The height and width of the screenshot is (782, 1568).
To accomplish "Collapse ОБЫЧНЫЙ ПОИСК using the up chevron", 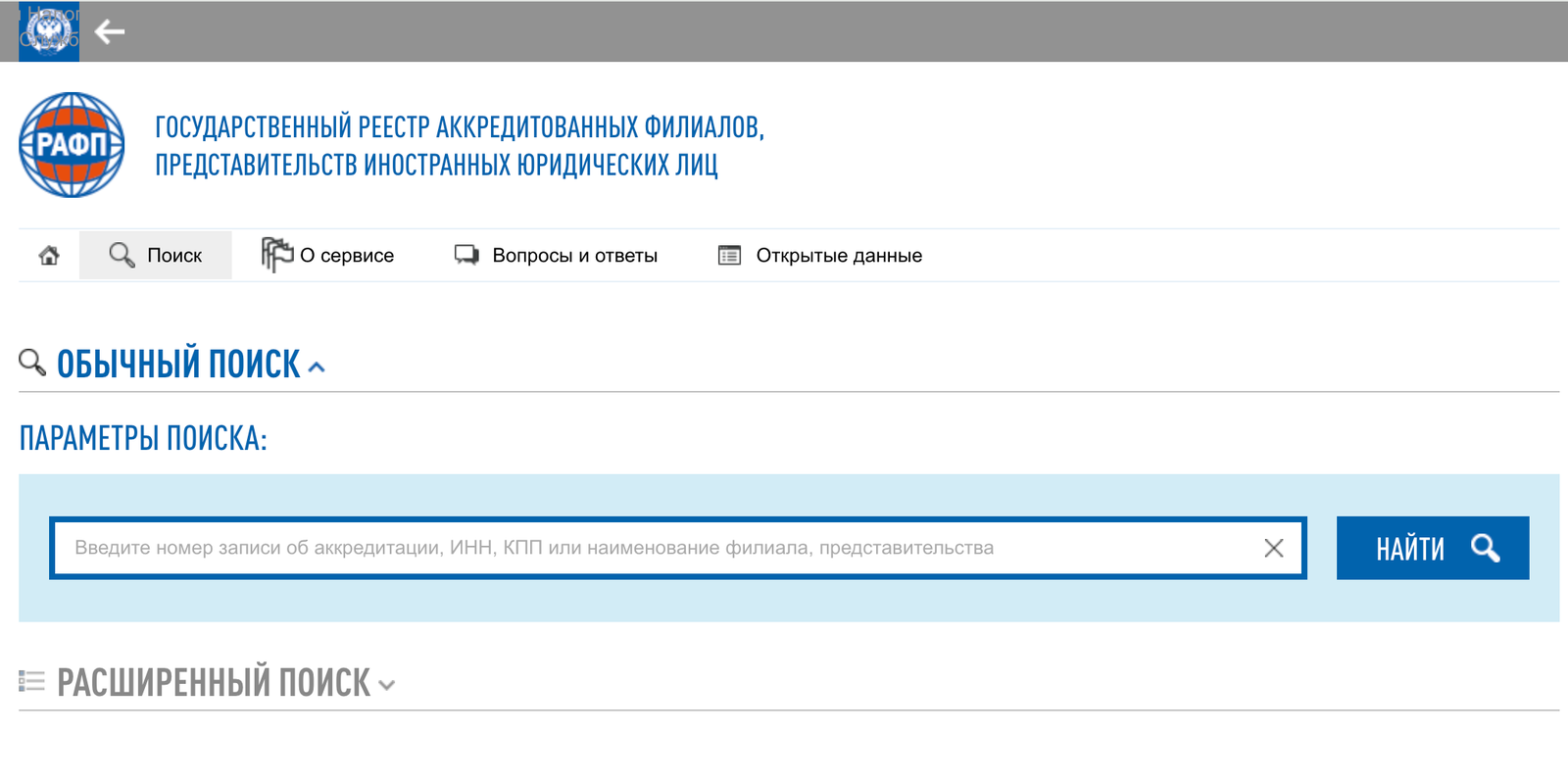I will [317, 367].
